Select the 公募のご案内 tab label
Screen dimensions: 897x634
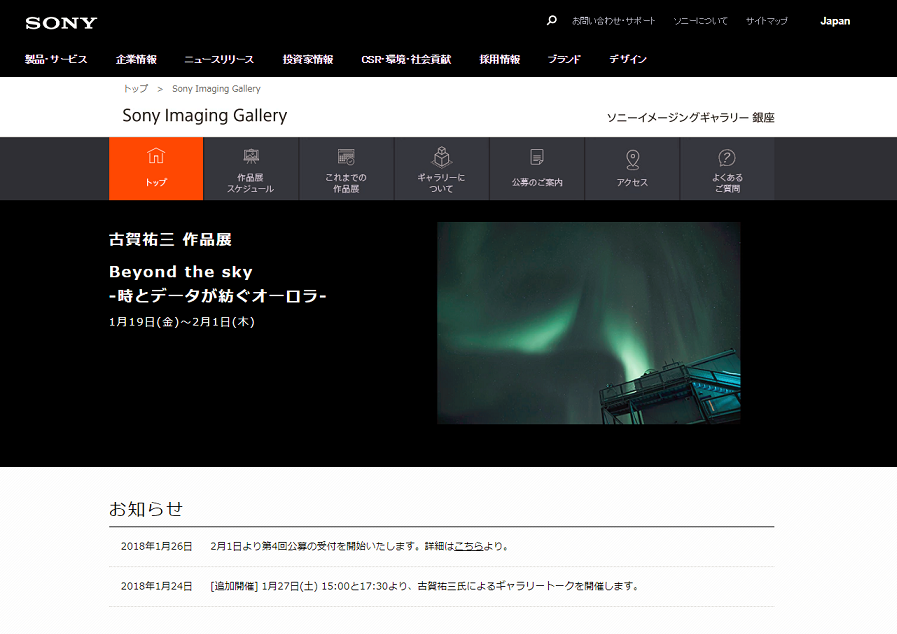click(537, 182)
